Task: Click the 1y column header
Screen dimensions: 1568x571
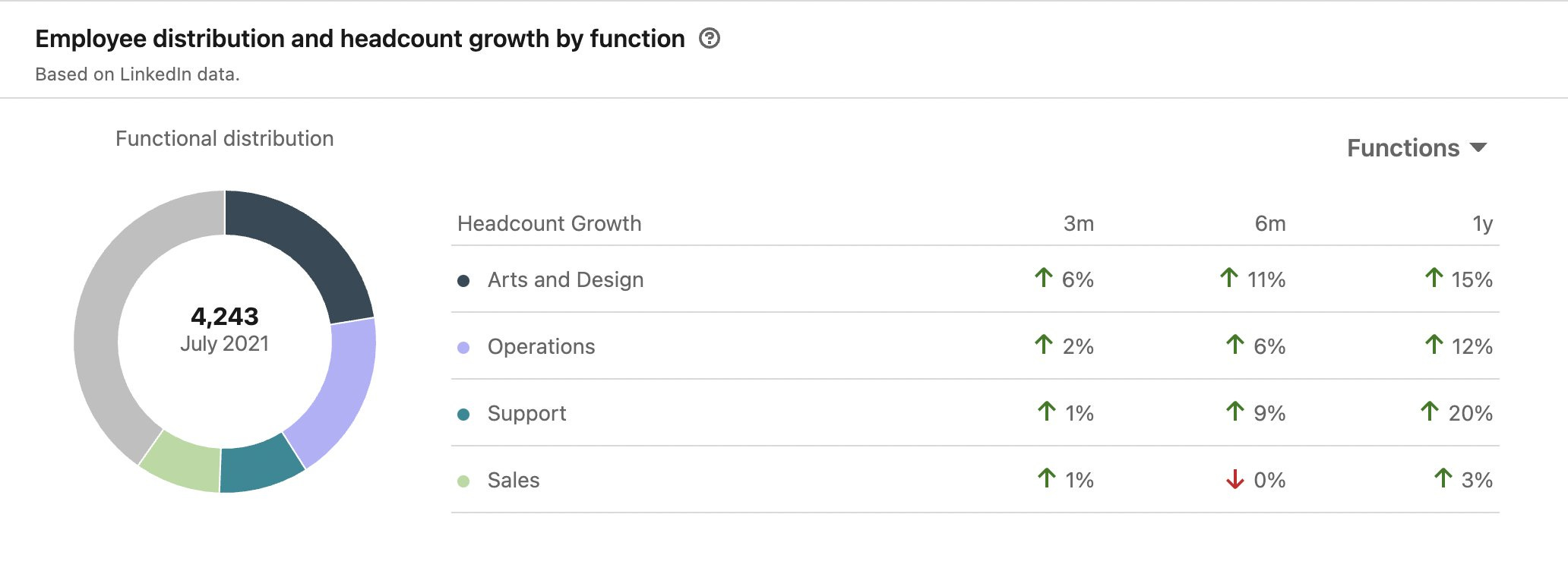Action: (x=1482, y=224)
